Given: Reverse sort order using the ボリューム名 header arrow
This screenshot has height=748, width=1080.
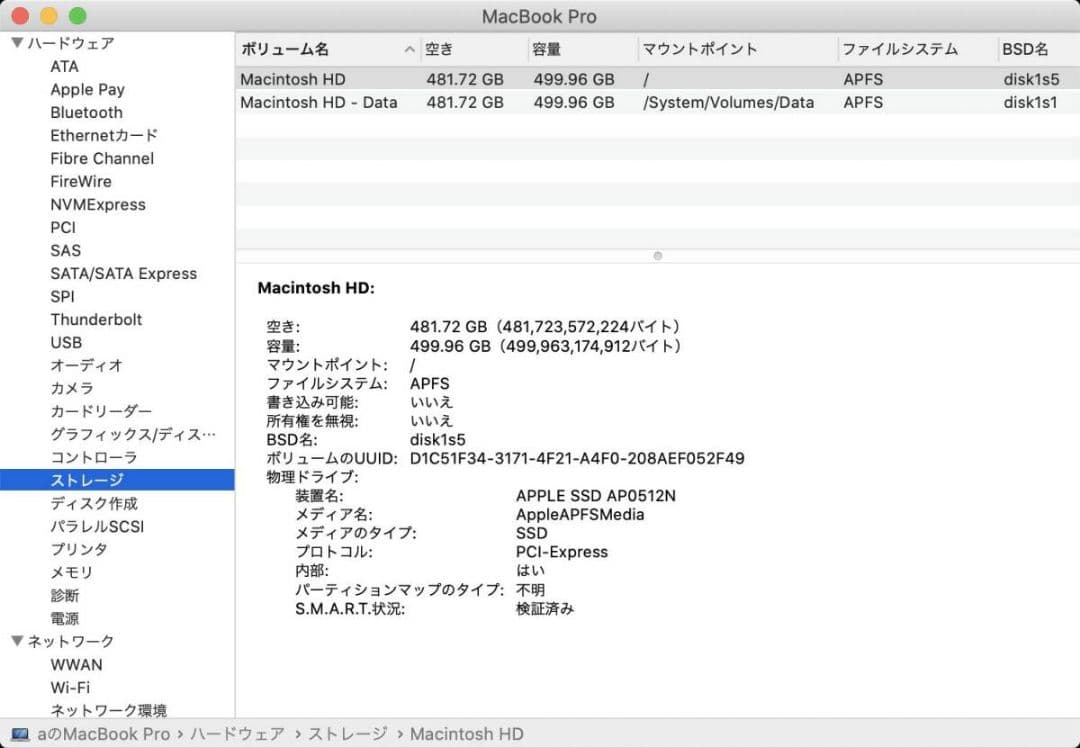Looking at the screenshot, I should [409, 48].
